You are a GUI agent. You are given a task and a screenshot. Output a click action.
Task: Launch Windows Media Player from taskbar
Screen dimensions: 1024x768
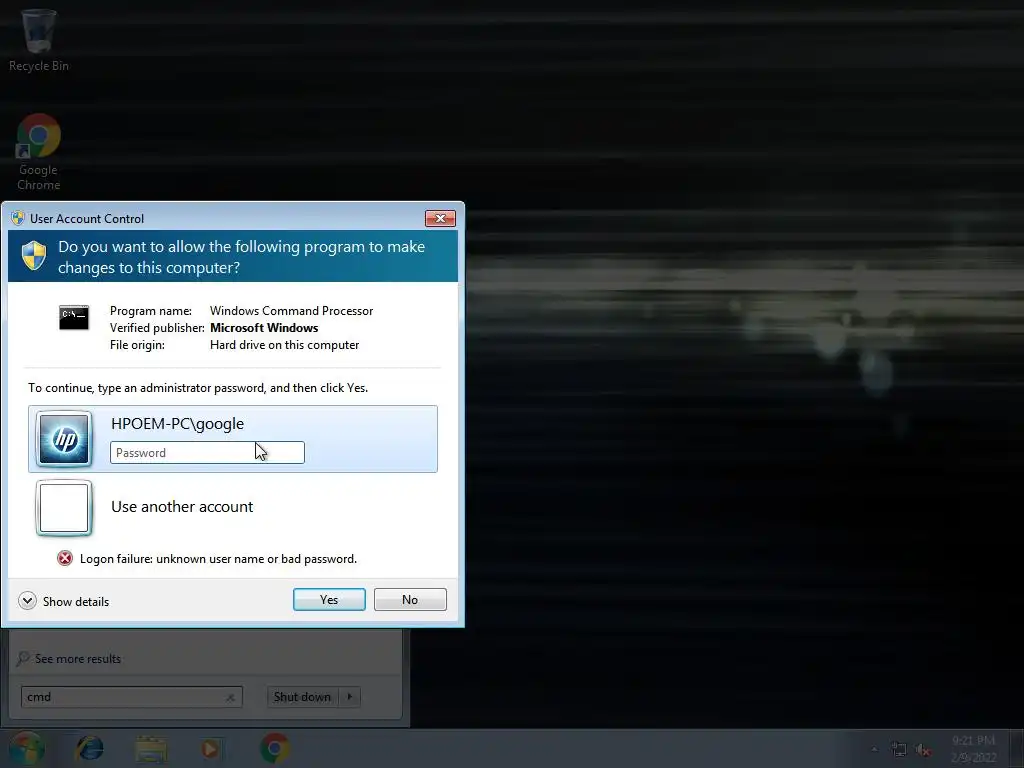tap(210, 749)
